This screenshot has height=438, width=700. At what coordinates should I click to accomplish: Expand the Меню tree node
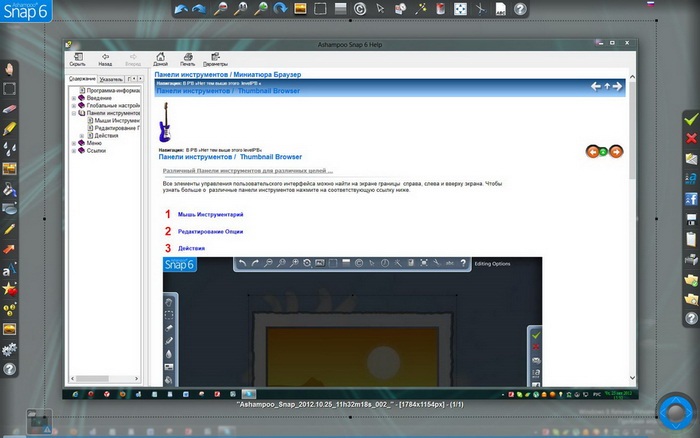pos(74,143)
